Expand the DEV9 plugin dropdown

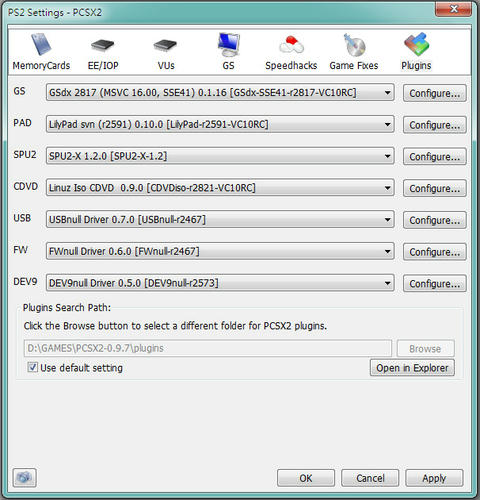(x=220, y=283)
